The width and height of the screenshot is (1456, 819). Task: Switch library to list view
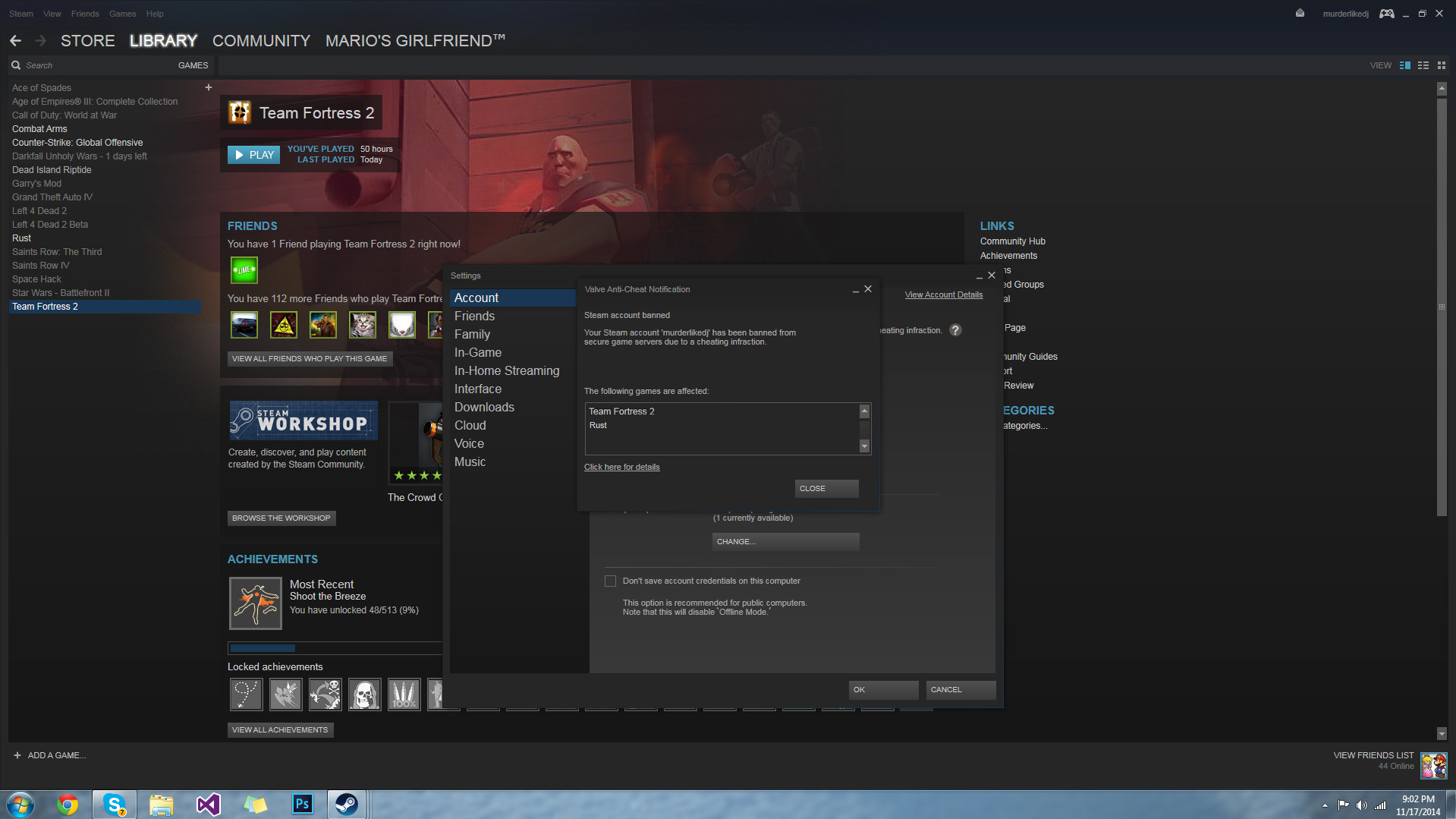pos(1423,65)
